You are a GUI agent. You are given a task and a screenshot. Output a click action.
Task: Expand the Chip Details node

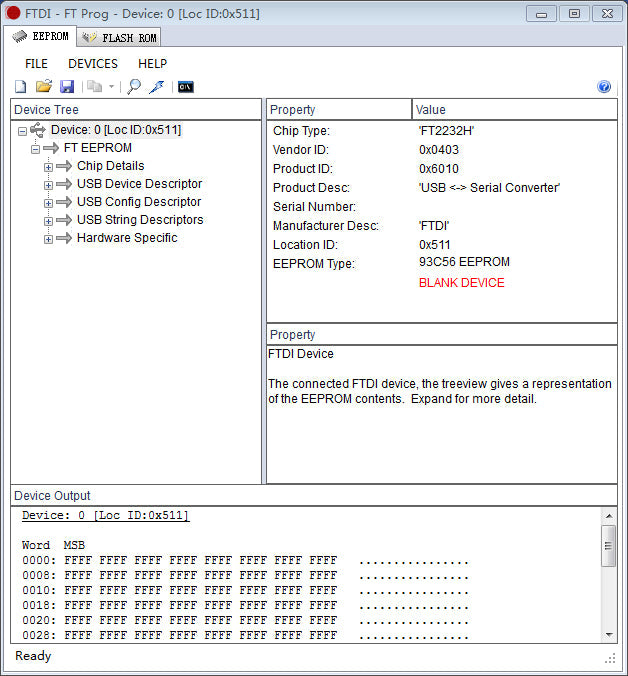tap(48, 167)
